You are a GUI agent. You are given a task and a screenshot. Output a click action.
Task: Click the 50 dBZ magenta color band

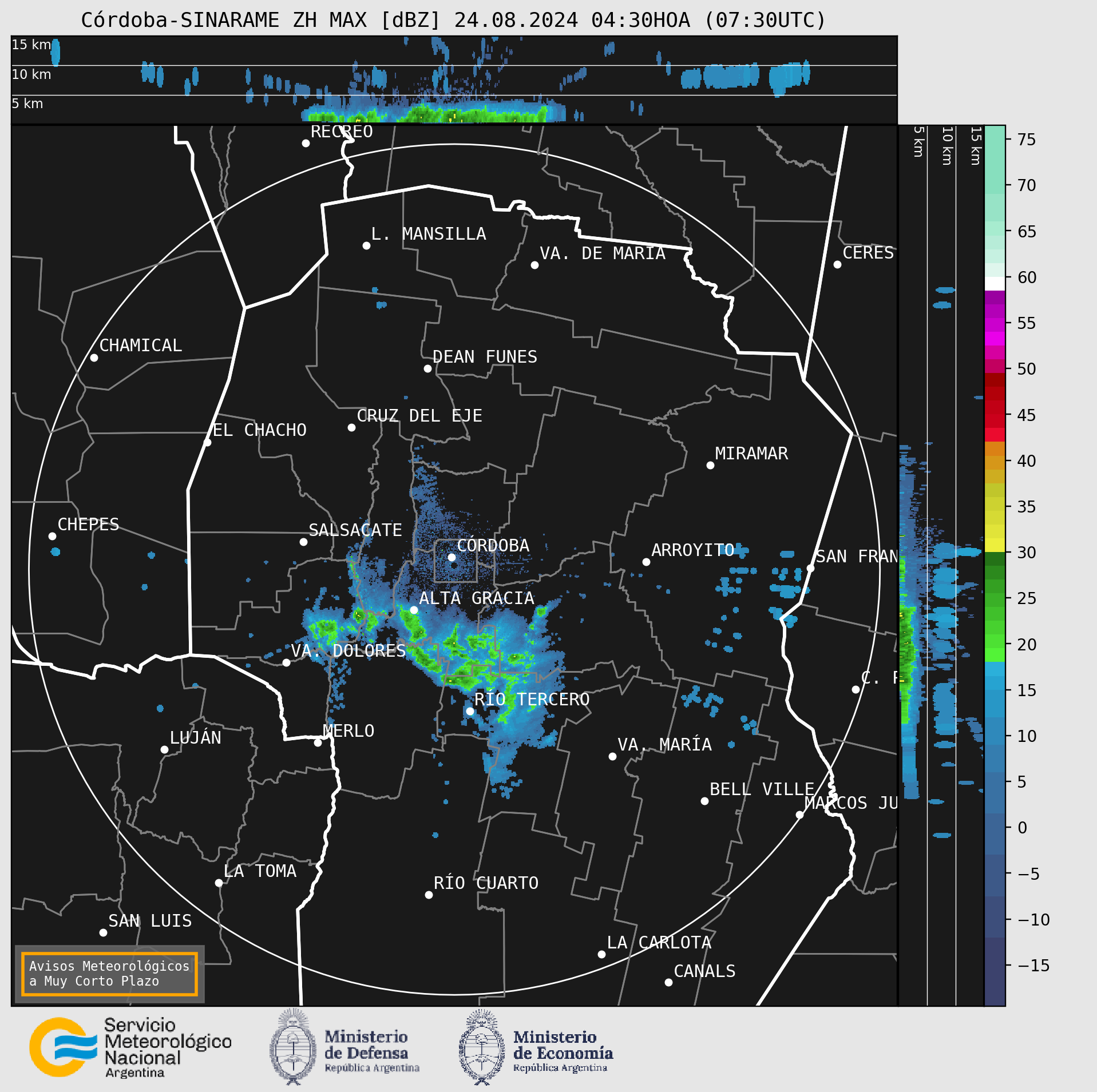point(995,366)
